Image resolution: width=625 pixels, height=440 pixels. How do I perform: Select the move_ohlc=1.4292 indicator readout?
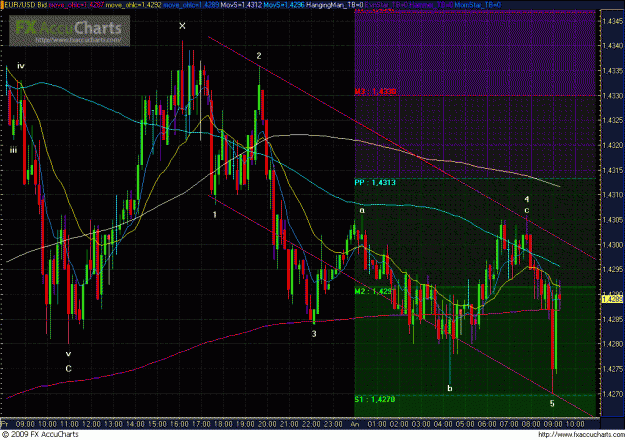point(134,5)
